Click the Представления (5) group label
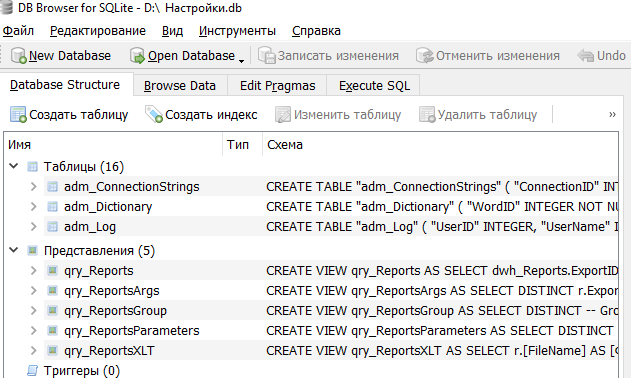The height and width of the screenshot is (378, 631). (x=99, y=251)
